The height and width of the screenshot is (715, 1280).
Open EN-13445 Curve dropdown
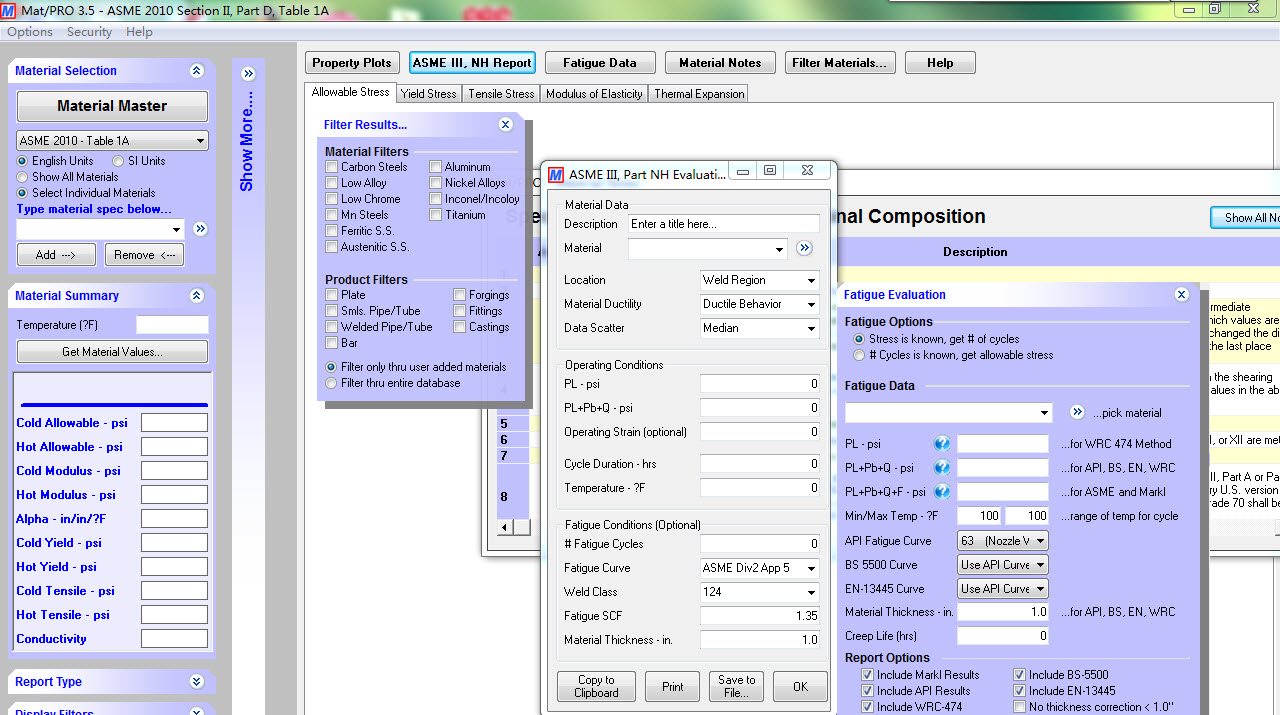pos(1003,589)
